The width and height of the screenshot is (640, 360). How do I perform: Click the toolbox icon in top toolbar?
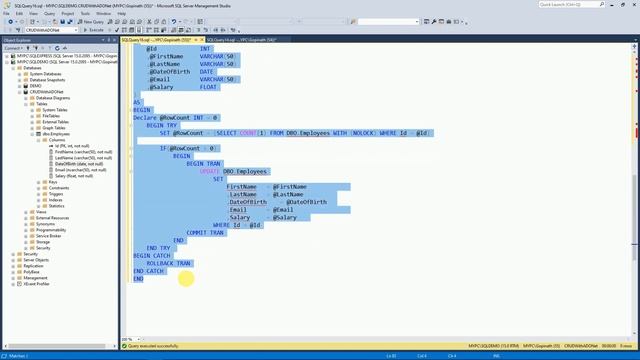[x=449, y=22]
